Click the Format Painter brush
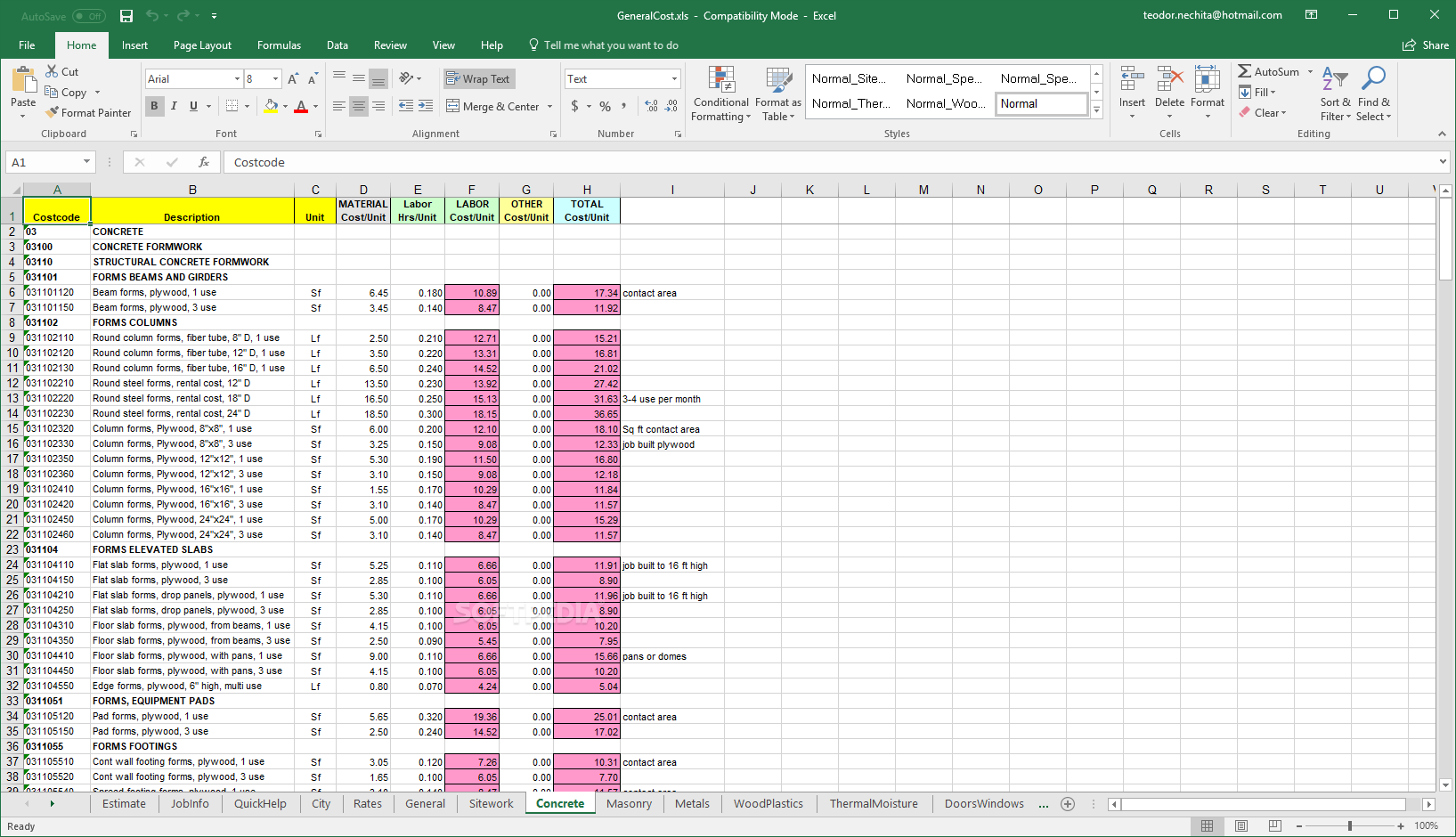The width and height of the screenshot is (1456, 837). (x=88, y=113)
